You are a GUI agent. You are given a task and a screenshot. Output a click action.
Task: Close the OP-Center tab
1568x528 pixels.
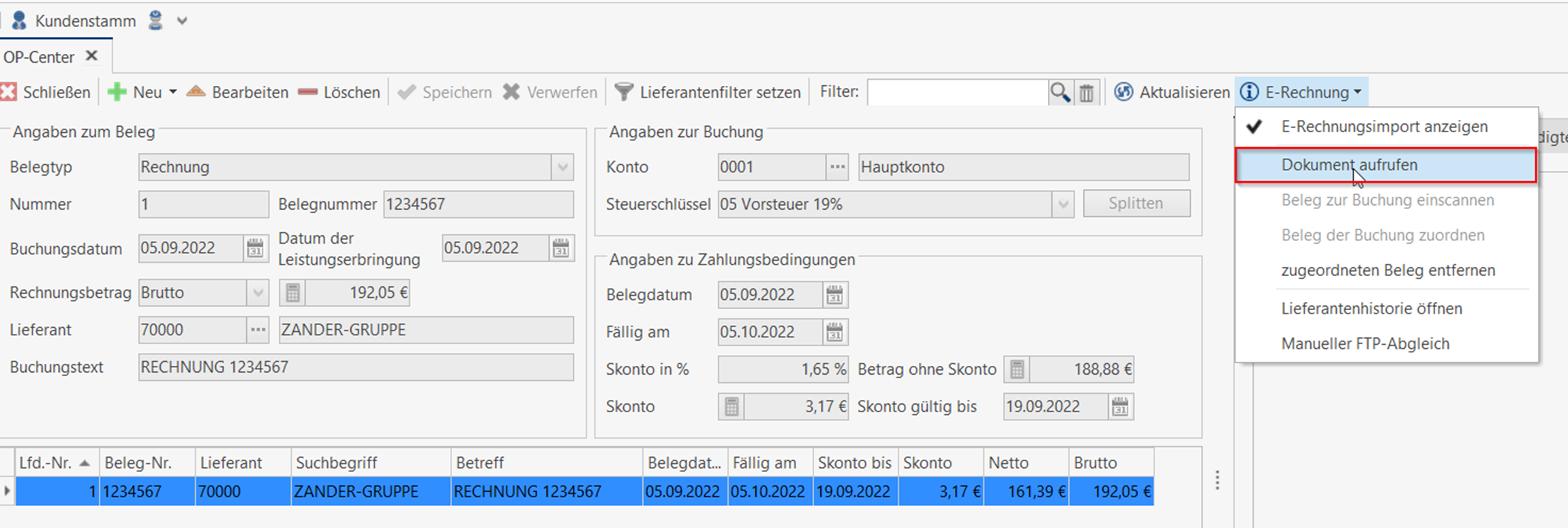tap(91, 56)
